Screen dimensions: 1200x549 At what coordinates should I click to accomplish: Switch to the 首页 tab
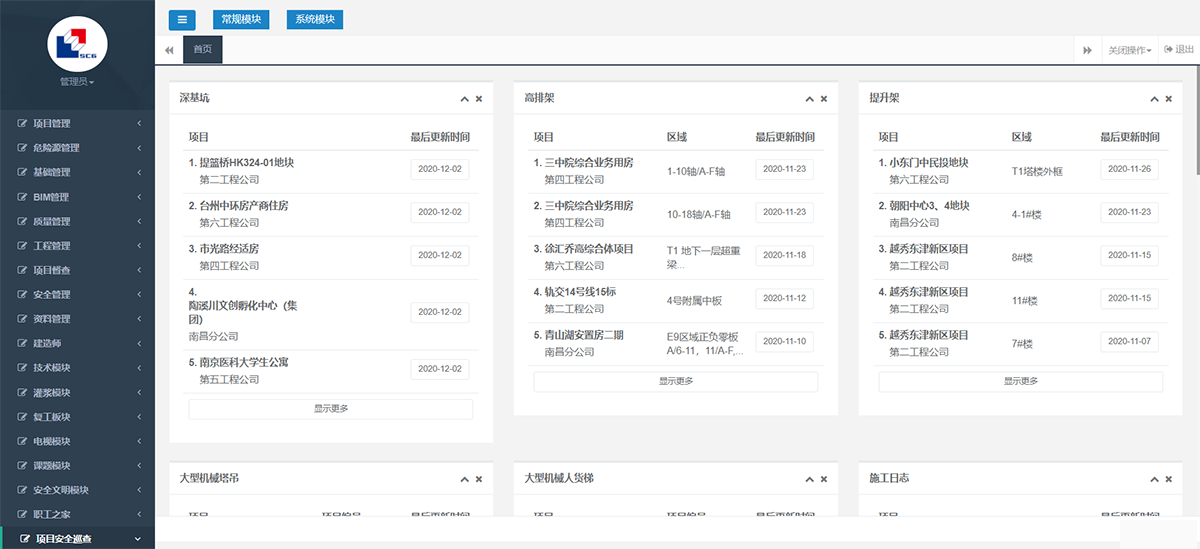(x=203, y=50)
